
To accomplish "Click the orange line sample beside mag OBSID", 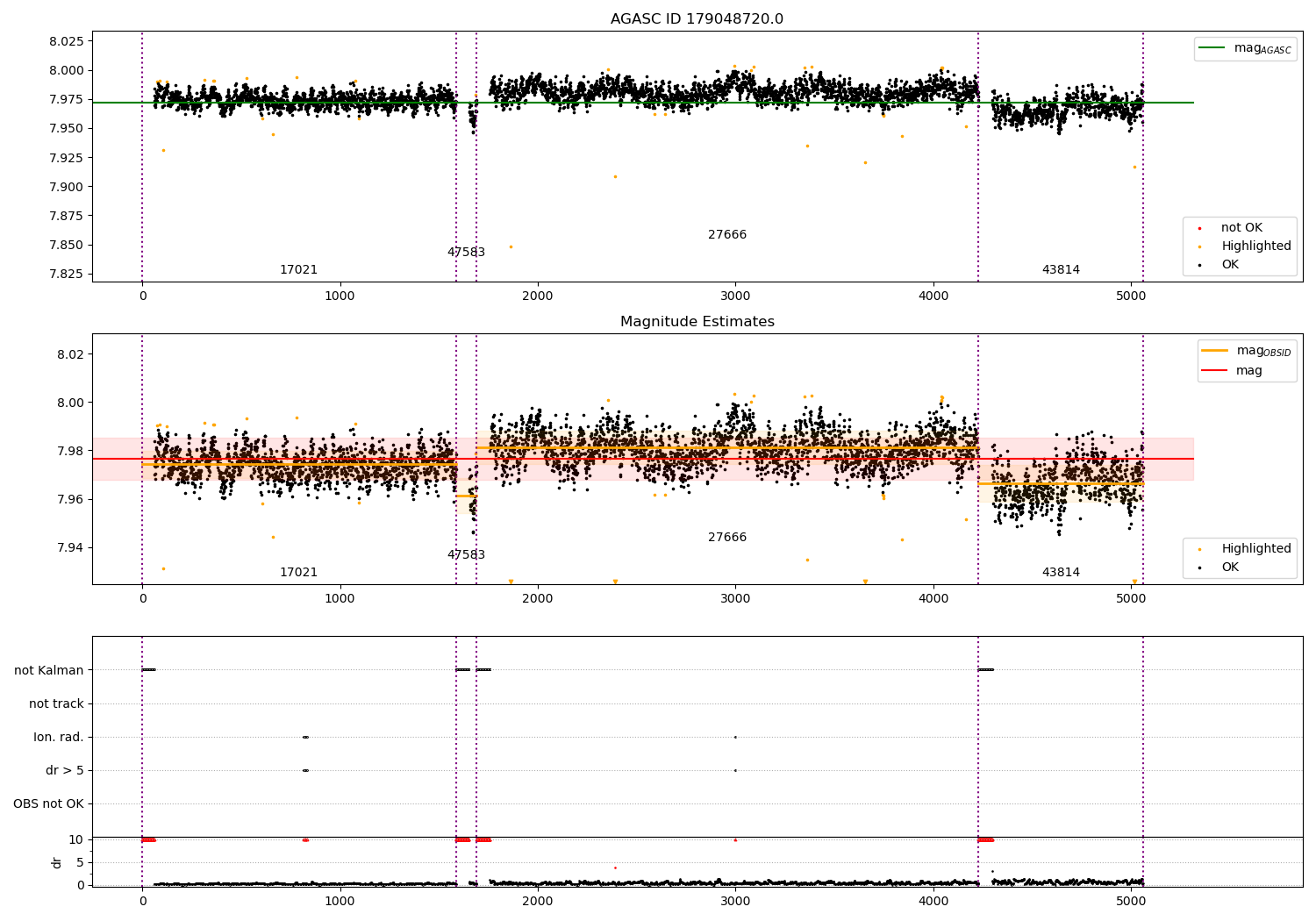I will click(x=1215, y=351).
